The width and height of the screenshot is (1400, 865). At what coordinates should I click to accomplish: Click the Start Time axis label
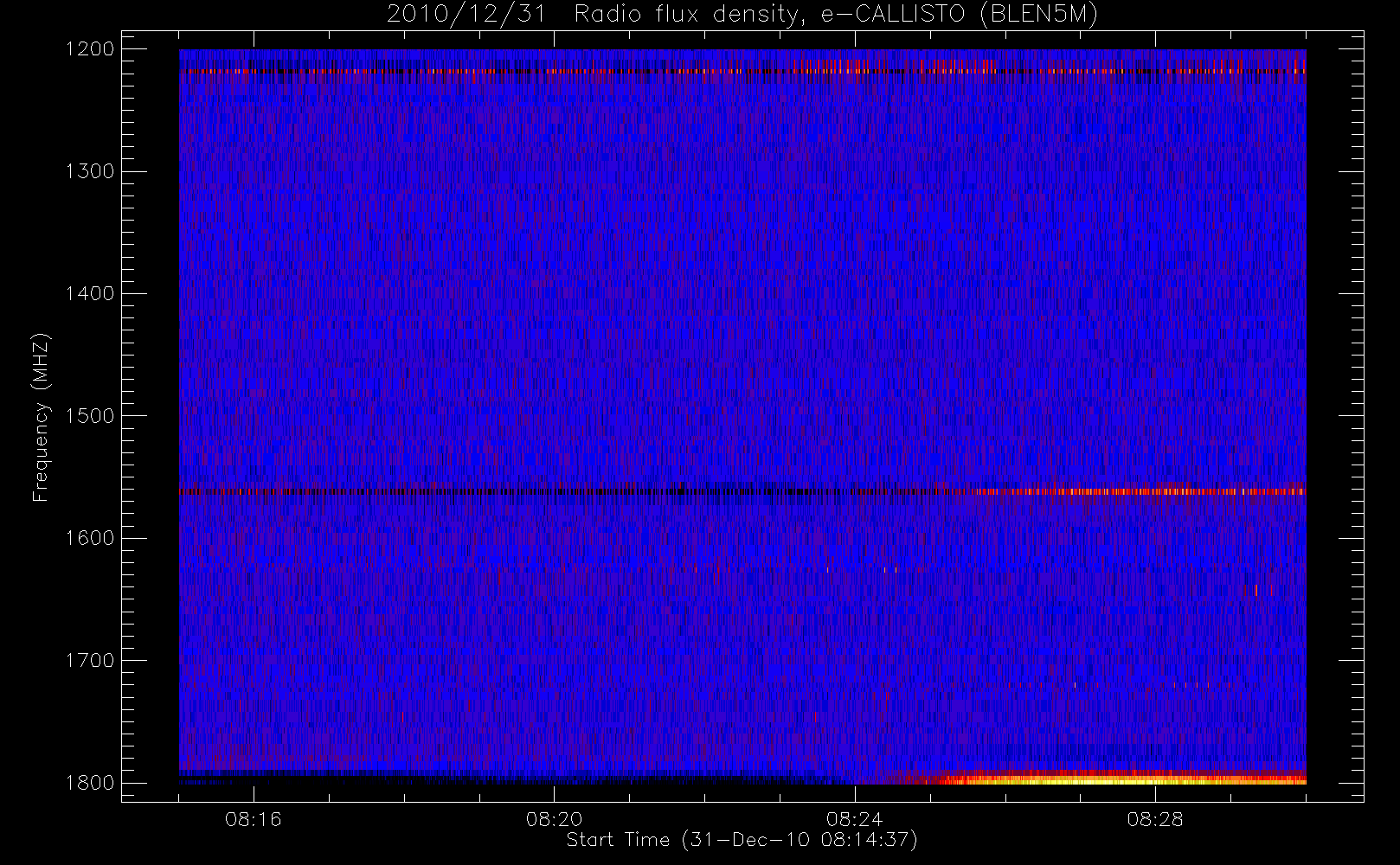pos(742,840)
